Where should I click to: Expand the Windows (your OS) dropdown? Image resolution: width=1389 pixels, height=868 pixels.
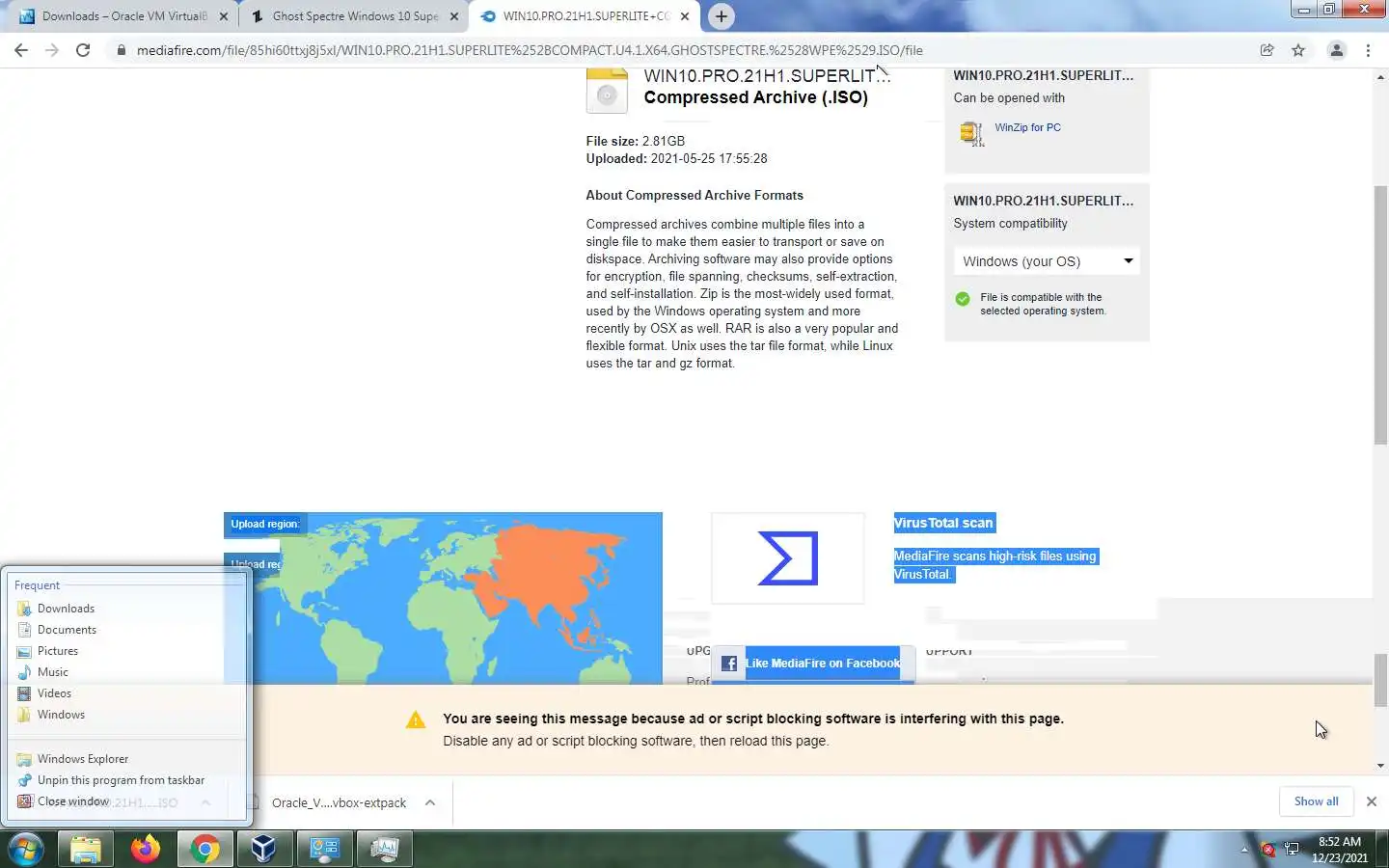(1047, 261)
